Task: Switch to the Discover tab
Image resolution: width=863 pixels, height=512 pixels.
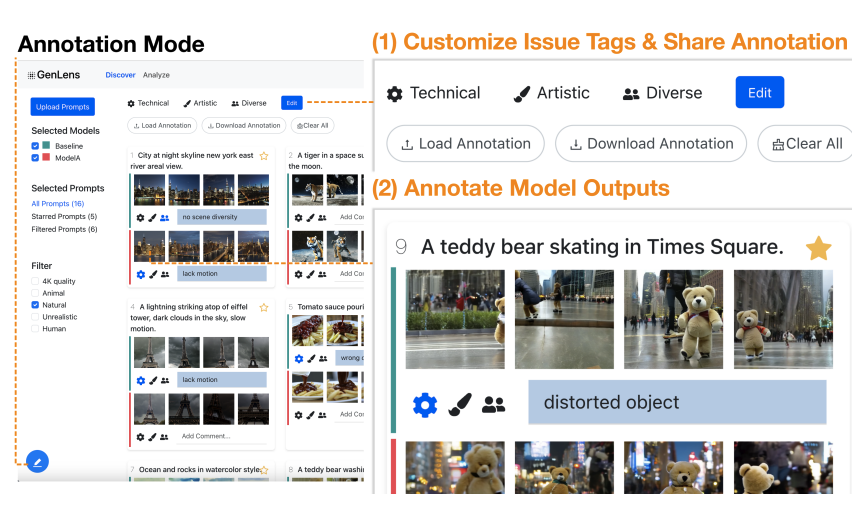Action: [x=121, y=75]
